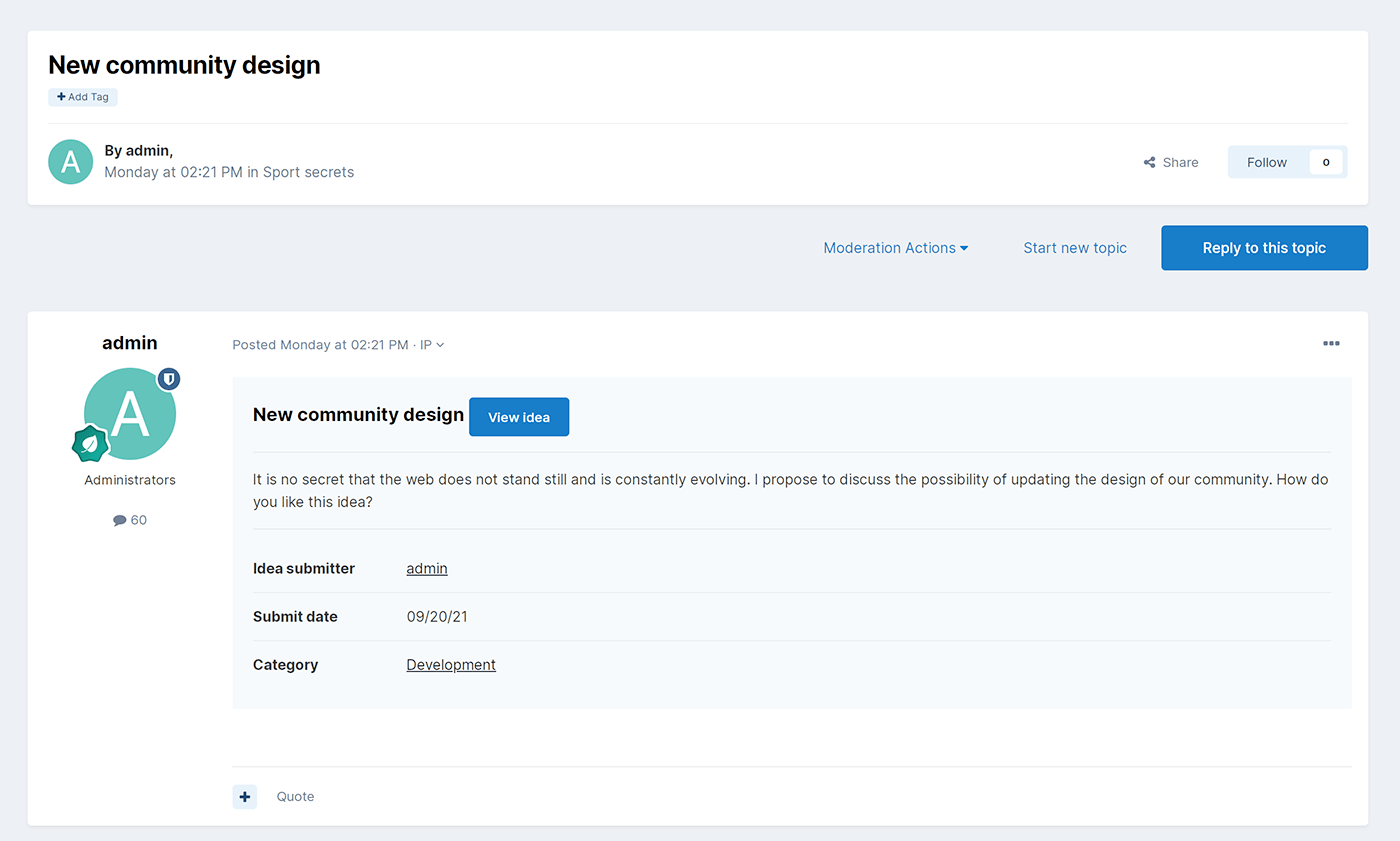
Task: Click Reply to this topic button
Action: tap(1264, 248)
